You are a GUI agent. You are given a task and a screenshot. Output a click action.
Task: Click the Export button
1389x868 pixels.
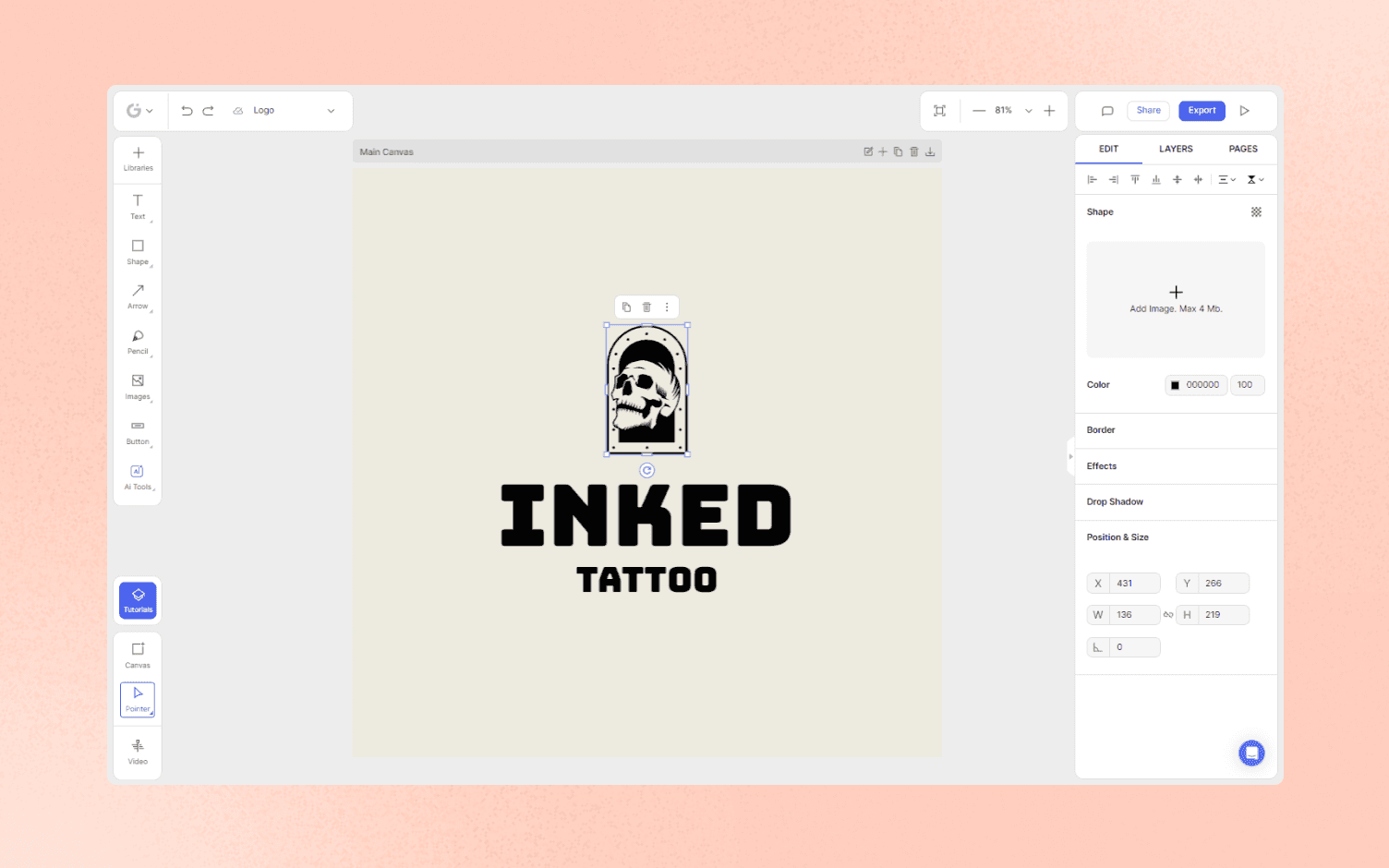coord(1202,110)
